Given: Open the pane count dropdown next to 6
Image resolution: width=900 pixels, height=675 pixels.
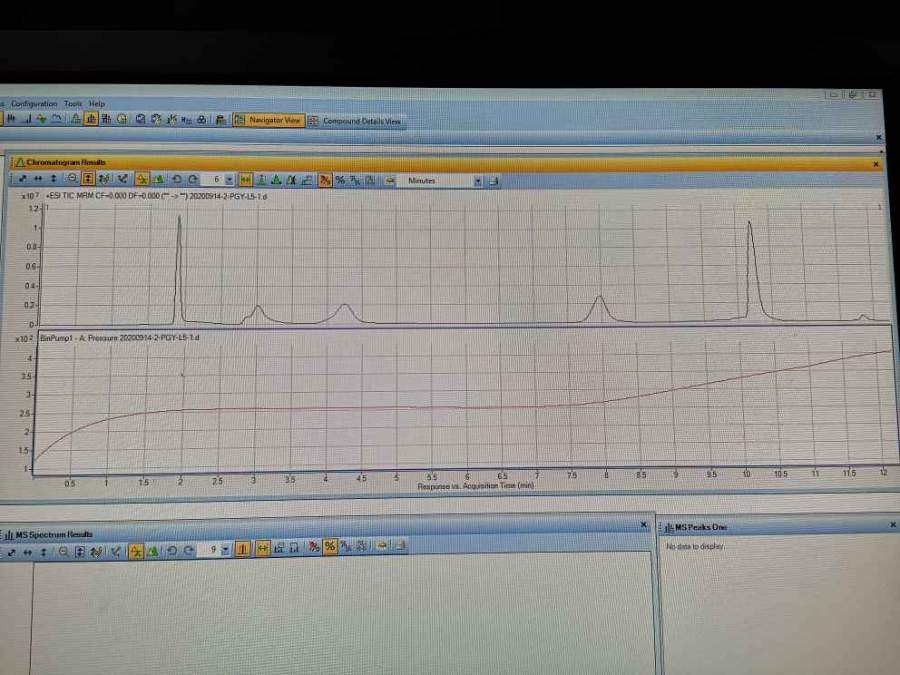Looking at the screenshot, I should click(x=229, y=180).
